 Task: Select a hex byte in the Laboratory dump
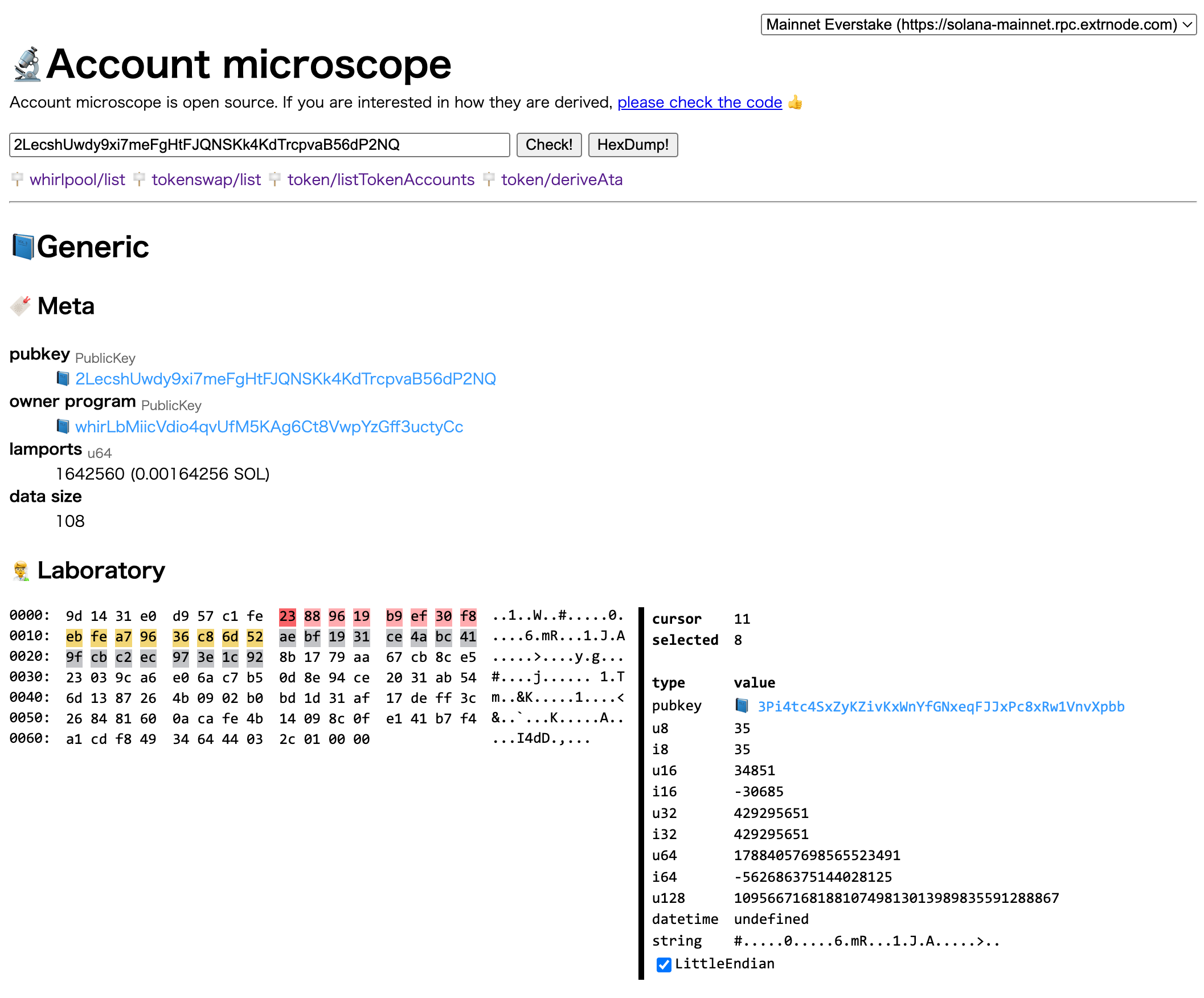point(287,616)
